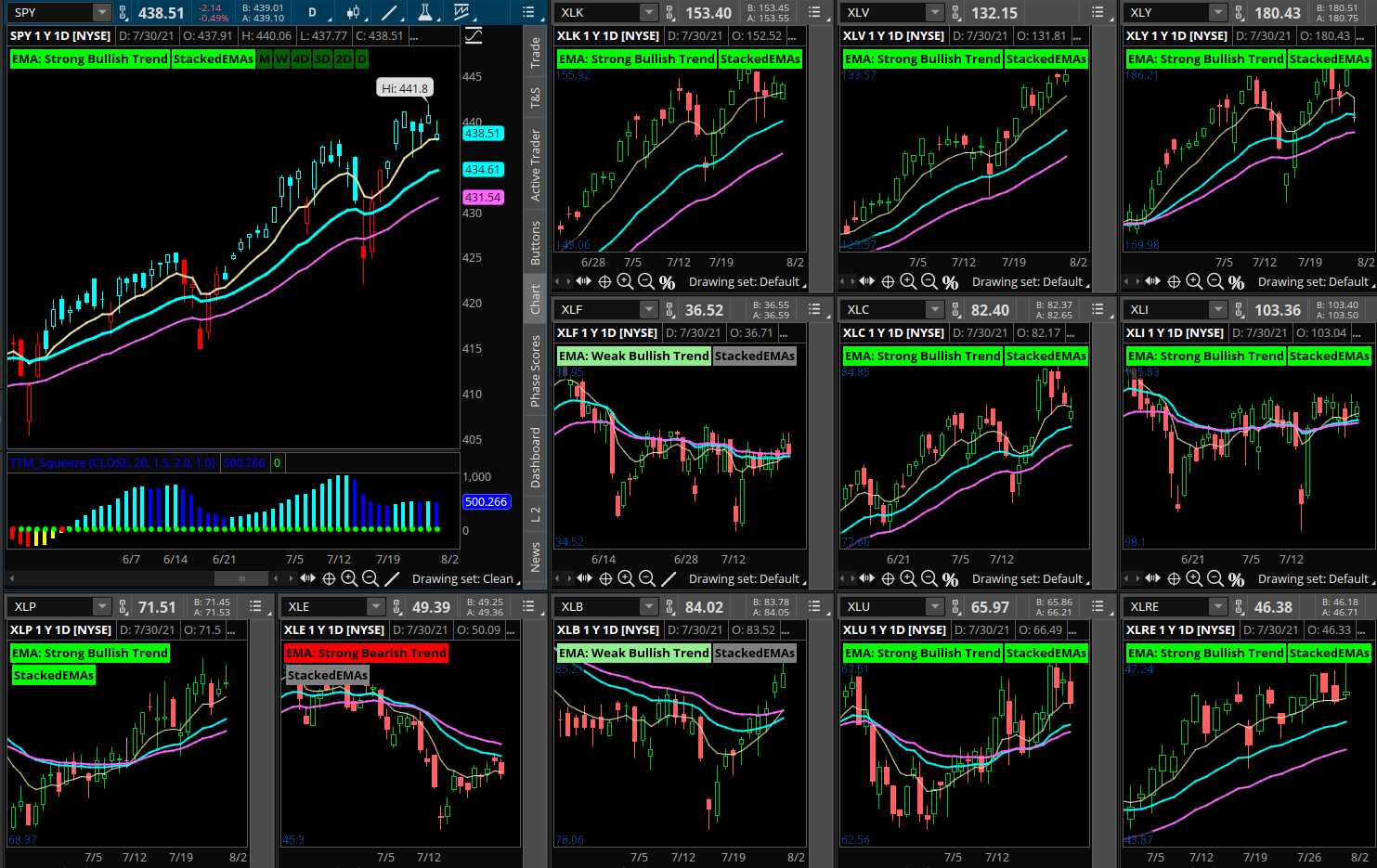Click EMA: Weak Bullish Trend label on XLF
The image size is (1377, 868).
[x=634, y=356]
